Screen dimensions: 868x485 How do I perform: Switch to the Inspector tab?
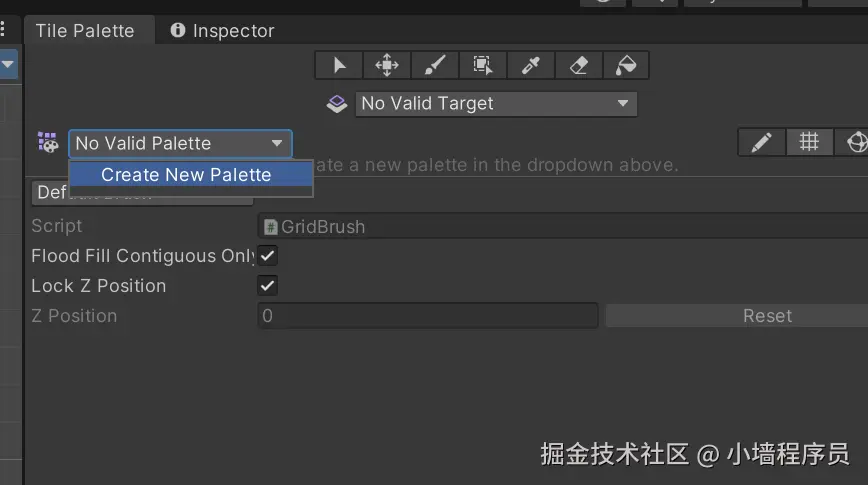[222, 31]
